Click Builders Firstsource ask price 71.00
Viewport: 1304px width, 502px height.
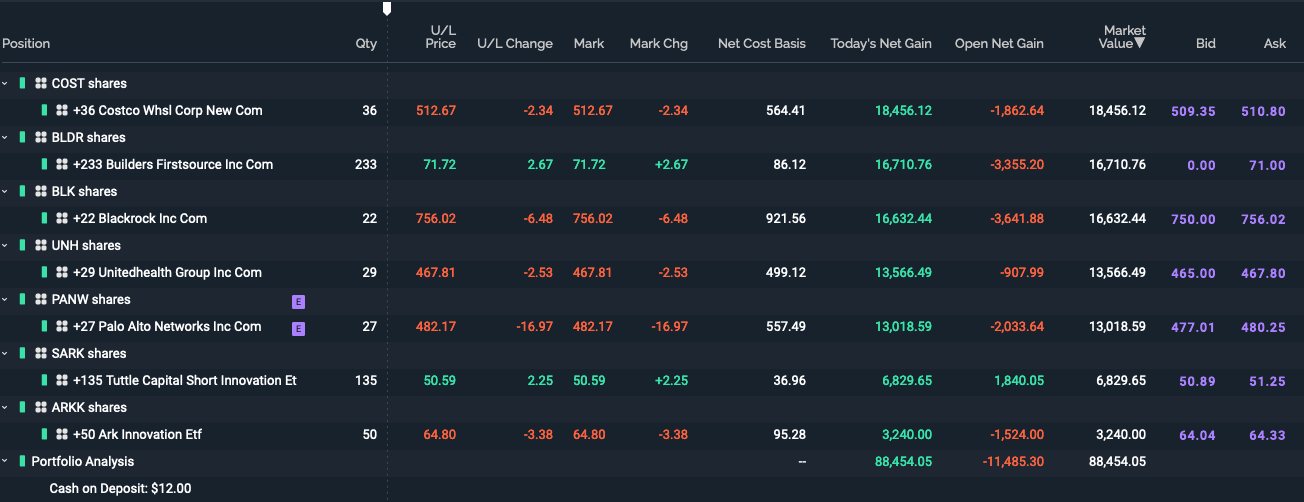coord(1268,165)
